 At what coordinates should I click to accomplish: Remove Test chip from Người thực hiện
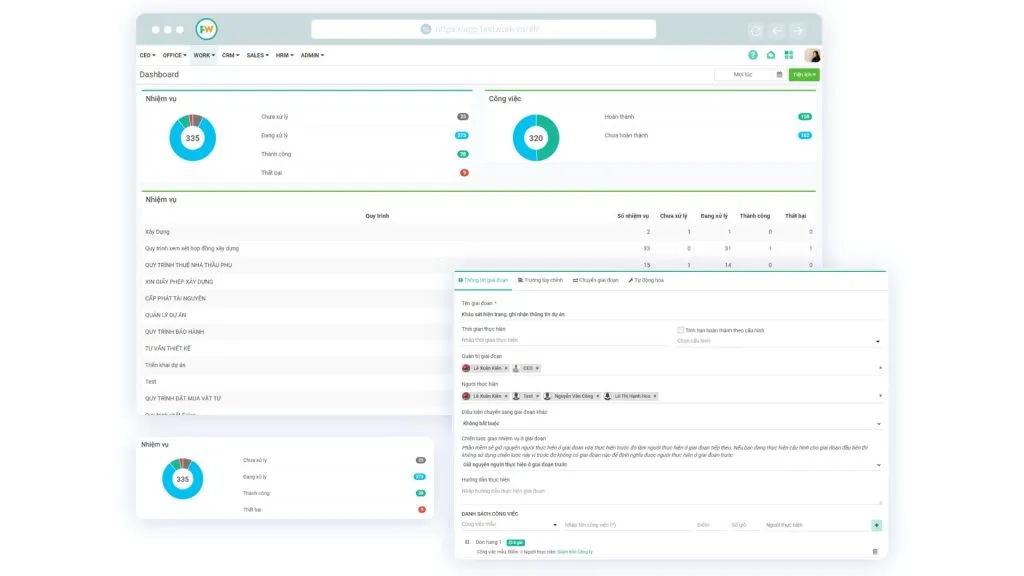[537, 396]
